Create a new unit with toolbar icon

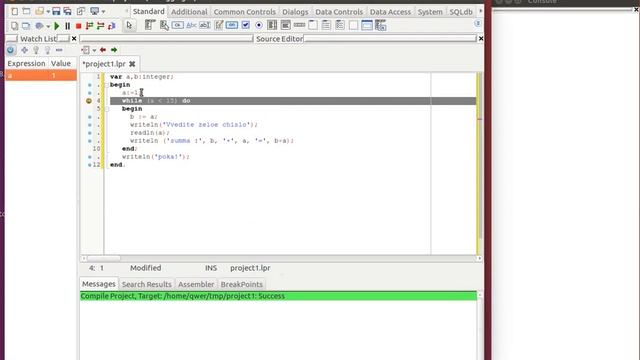coord(14,11)
